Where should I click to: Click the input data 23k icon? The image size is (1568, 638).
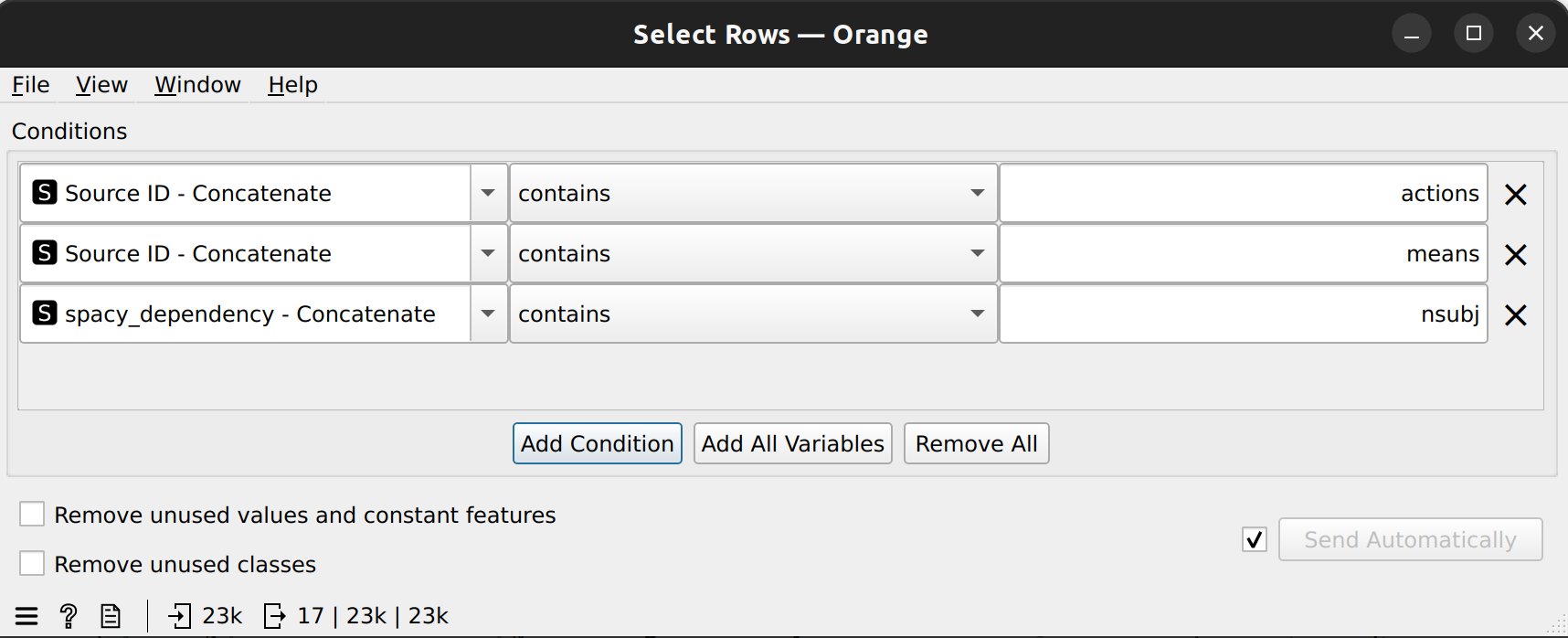click(x=180, y=616)
